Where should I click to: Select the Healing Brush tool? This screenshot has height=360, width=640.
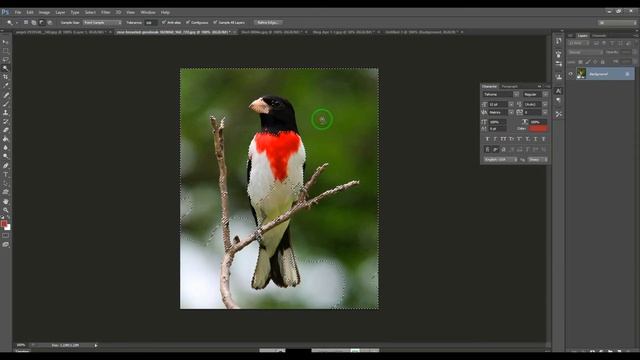tap(5, 95)
